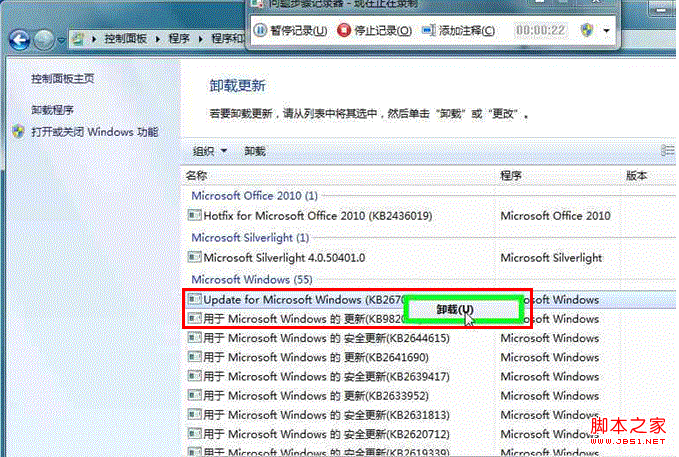Click icon of 更新(KB2641690) entry

tap(194, 357)
